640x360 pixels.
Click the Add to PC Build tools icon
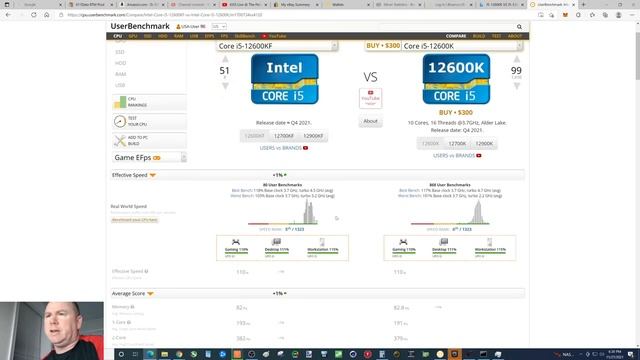[120, 141]
